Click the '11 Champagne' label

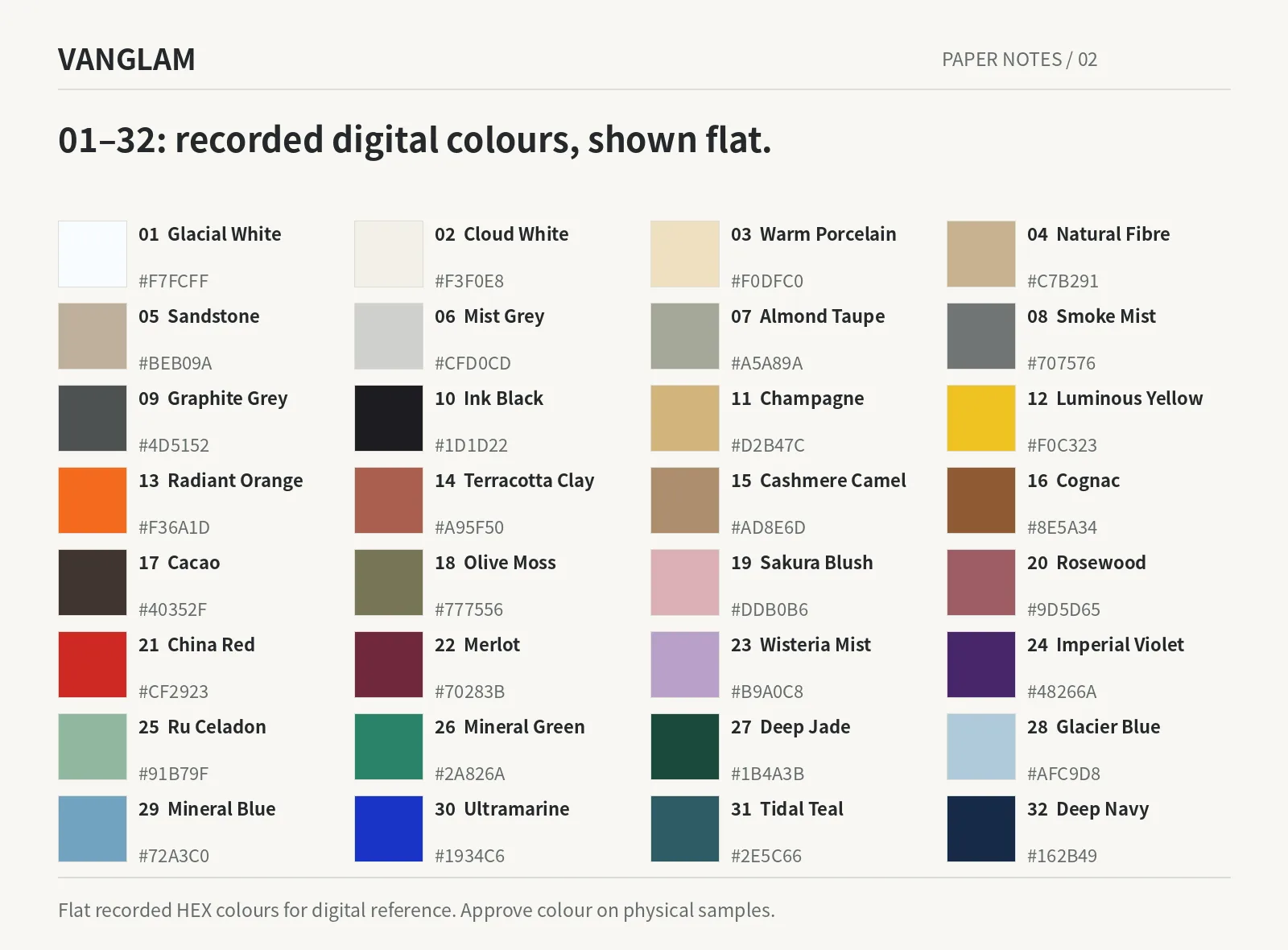pos(797,399)
